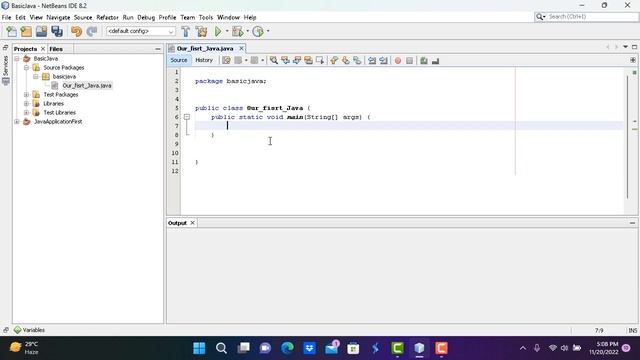Run the project with green play icon

tap(218, 31)
